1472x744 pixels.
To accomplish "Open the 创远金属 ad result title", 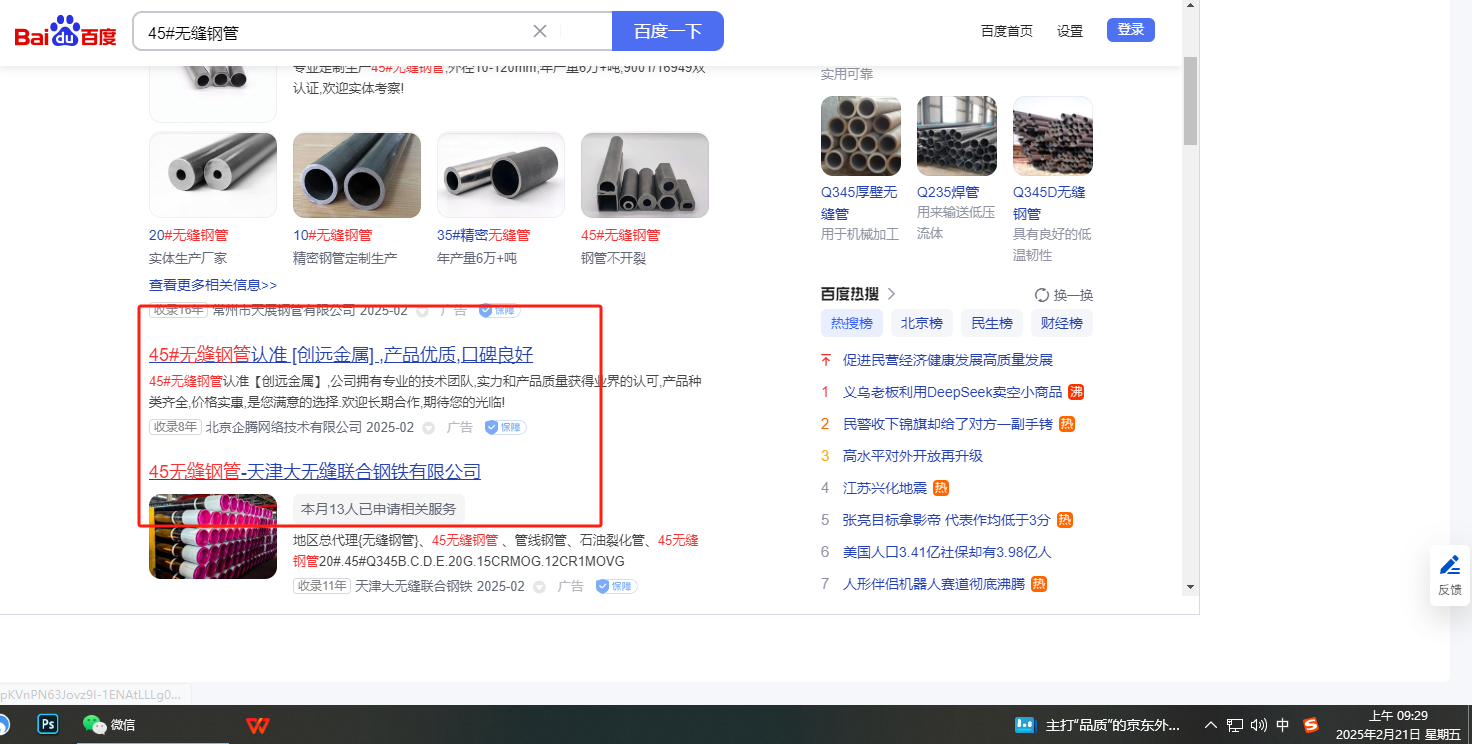I will coord(341,354).
